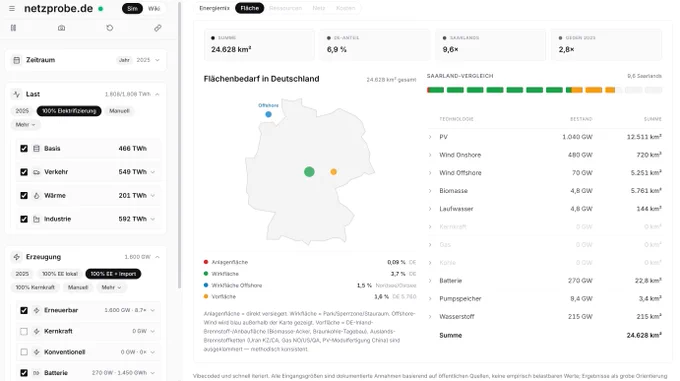Choose the Manuell load preset
Screen dimensions: 680x381
[119, 111]
